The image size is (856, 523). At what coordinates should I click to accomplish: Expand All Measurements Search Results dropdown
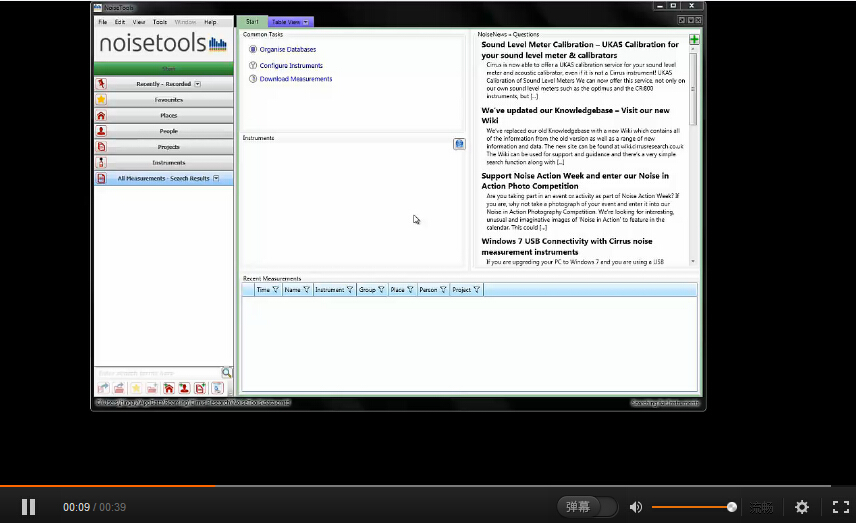coord(216,179)
